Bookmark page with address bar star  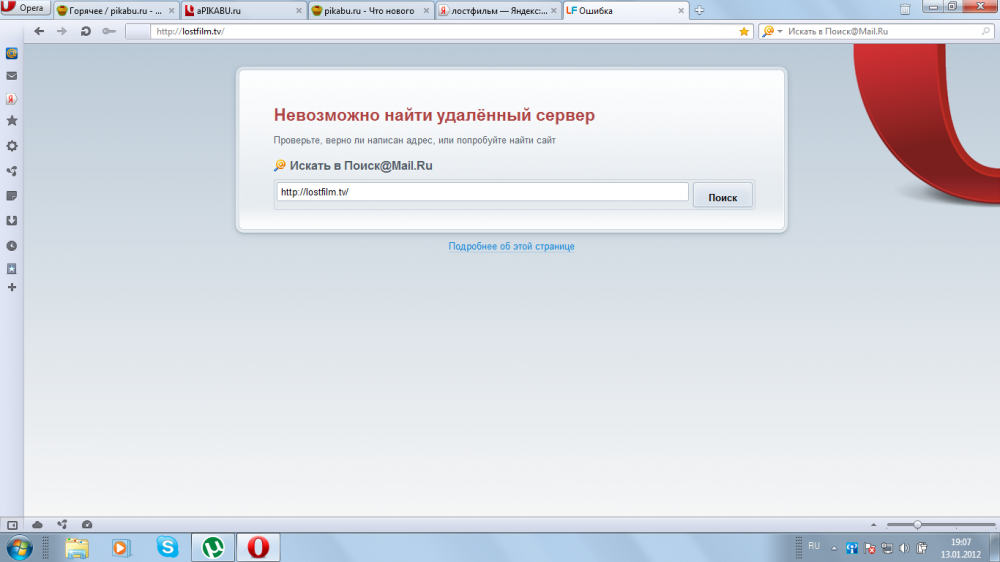click(744, 31)
